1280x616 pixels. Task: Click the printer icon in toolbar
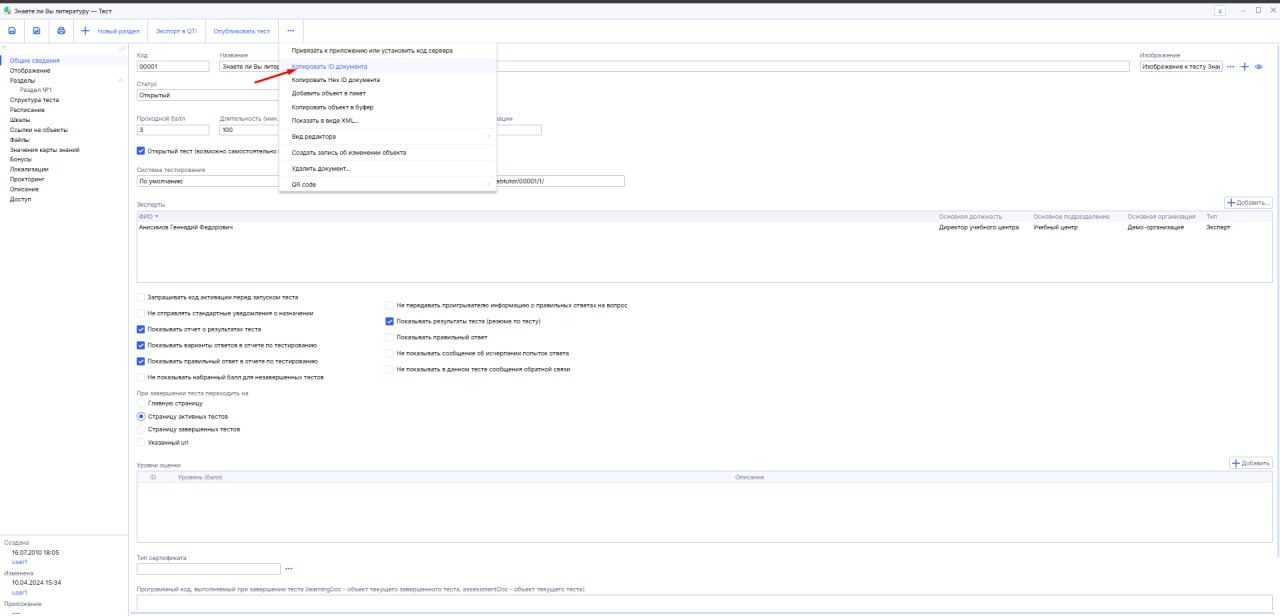coord(61,31)
